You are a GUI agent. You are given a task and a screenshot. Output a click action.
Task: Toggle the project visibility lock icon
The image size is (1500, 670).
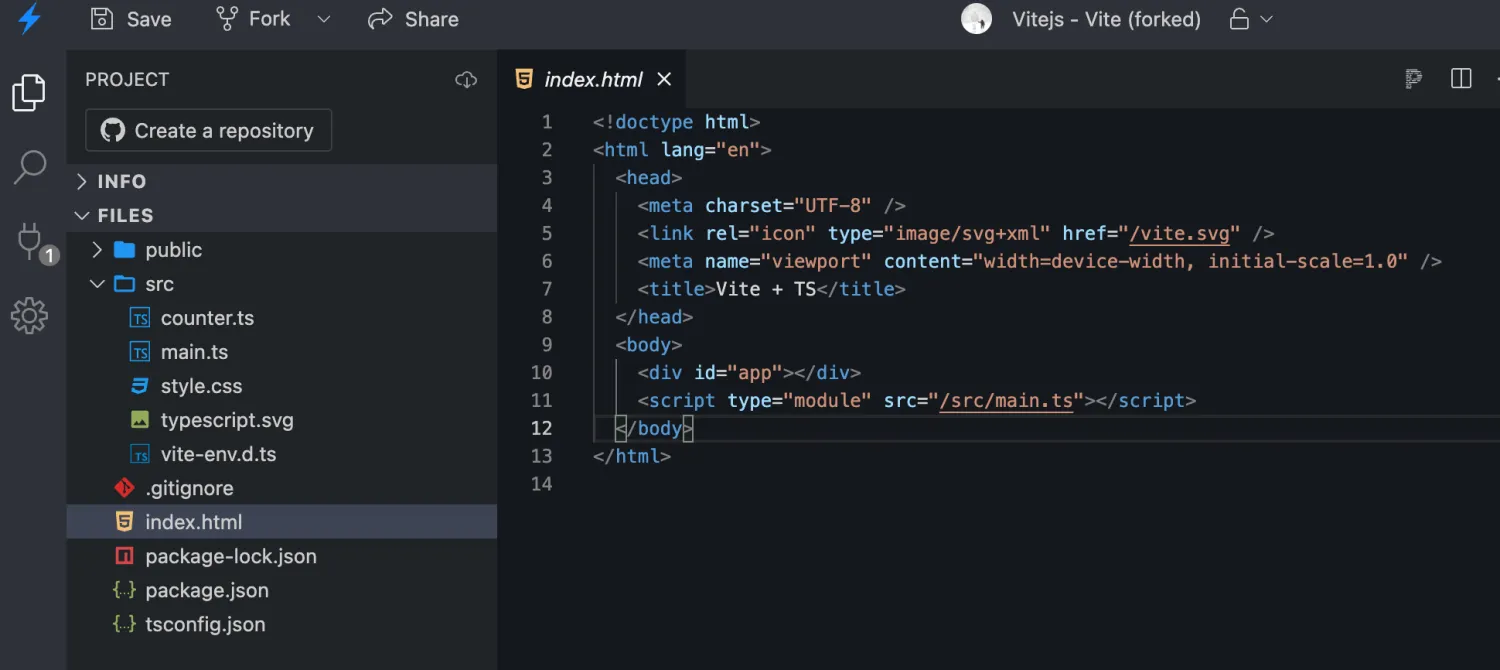(x=1239, y=19)
